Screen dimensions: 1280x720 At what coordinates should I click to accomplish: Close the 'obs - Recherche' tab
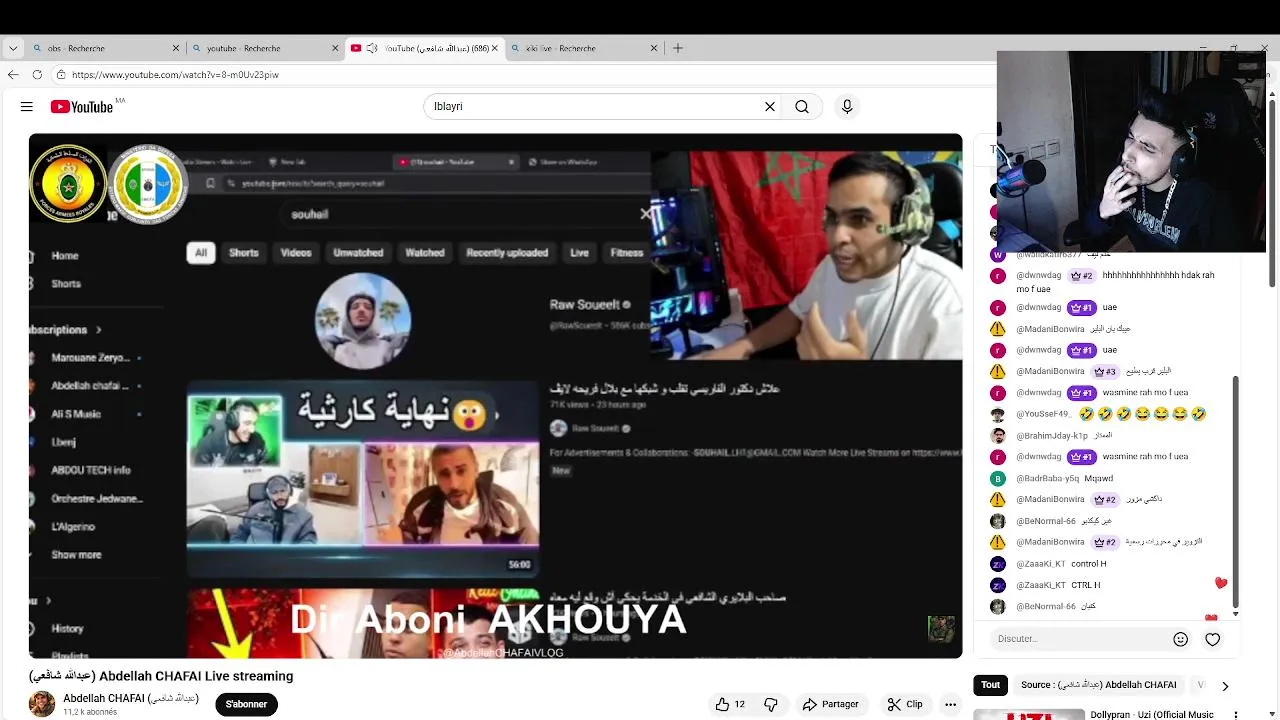176,48
